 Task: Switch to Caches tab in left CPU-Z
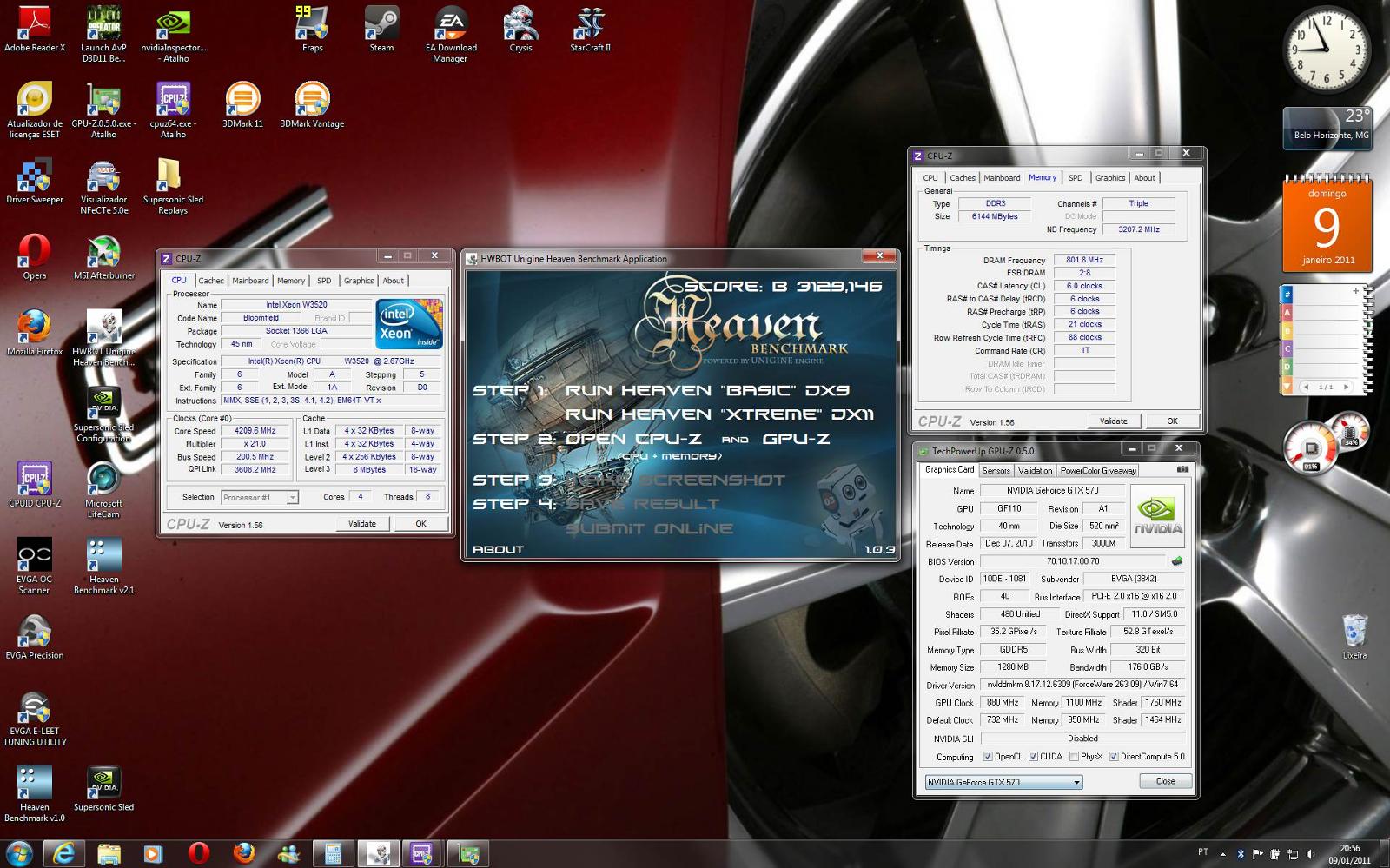[211, 281]
